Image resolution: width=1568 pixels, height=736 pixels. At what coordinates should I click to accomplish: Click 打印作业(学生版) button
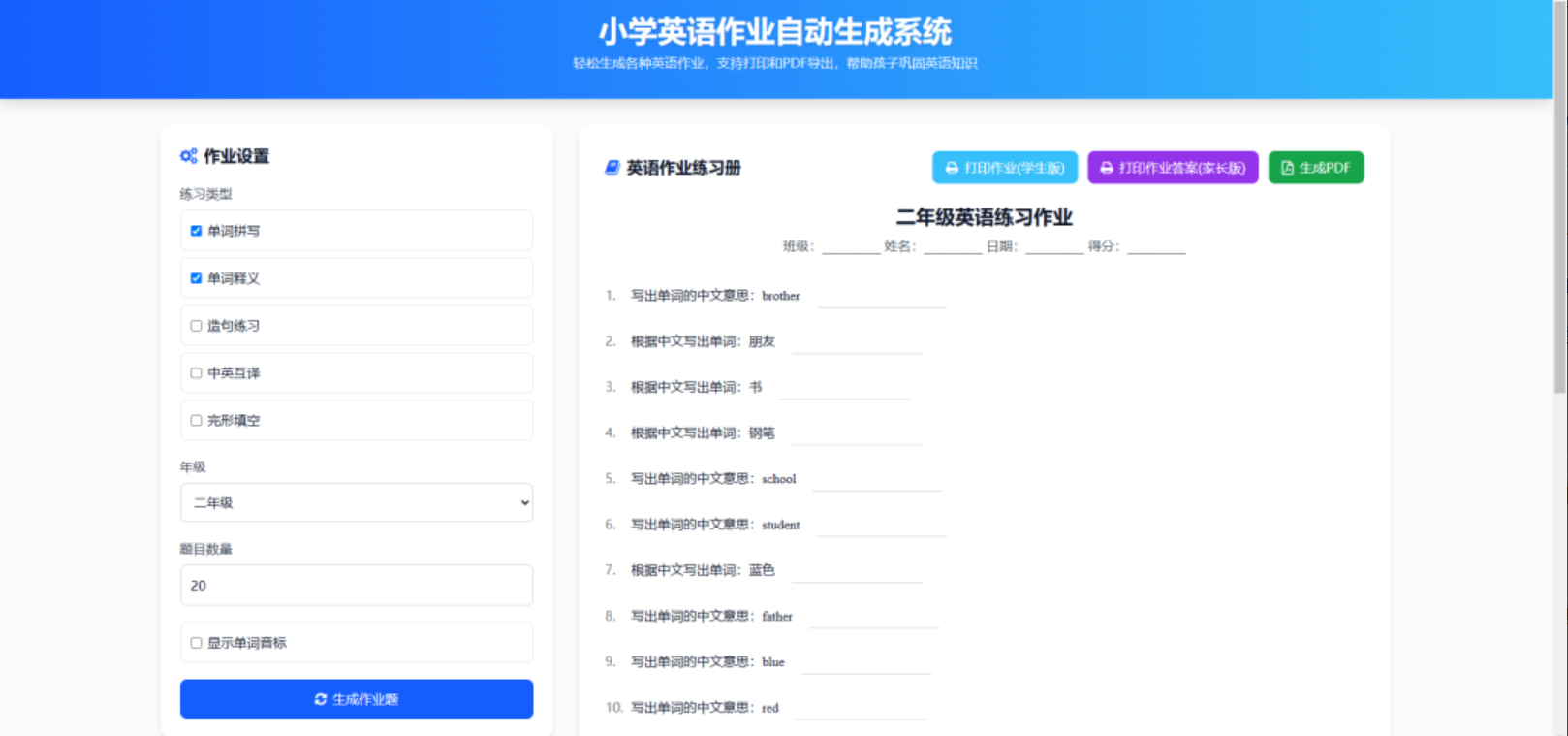click(x=1005, y=168)
